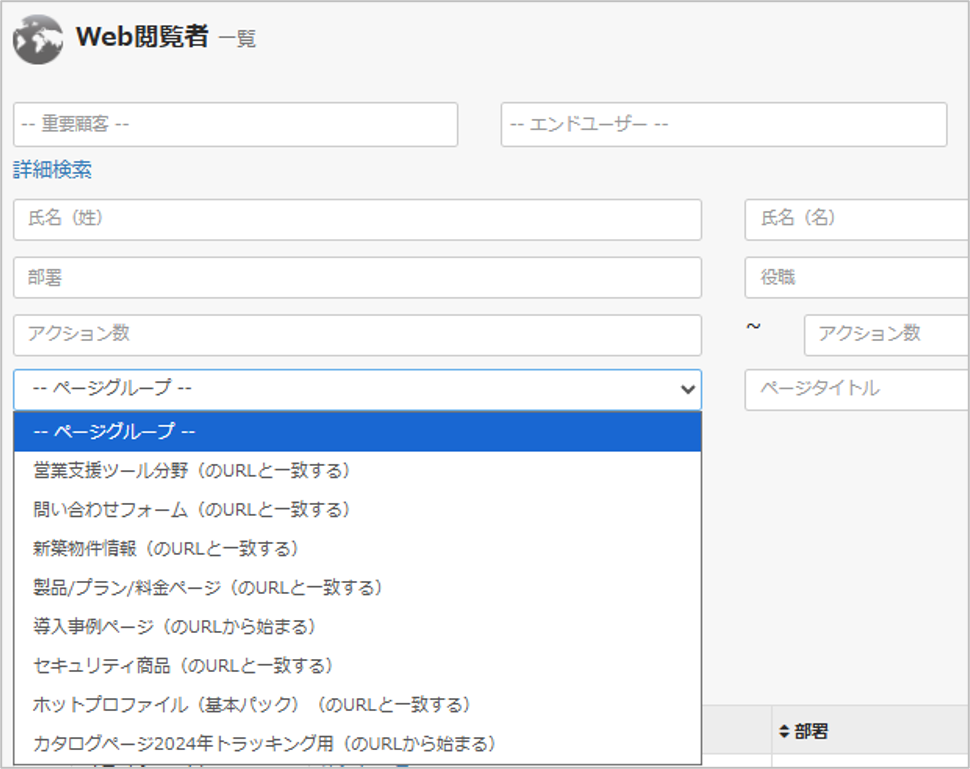
Task: Focus the ページタイトル input field
Action: [x=857, y=390]
